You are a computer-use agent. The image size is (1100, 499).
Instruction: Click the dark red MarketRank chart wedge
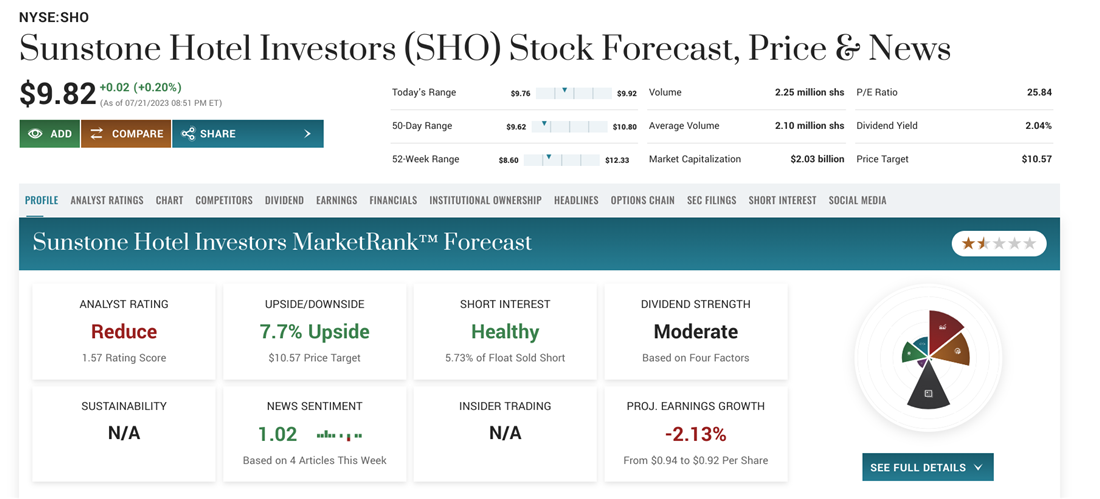pos(943,327)
